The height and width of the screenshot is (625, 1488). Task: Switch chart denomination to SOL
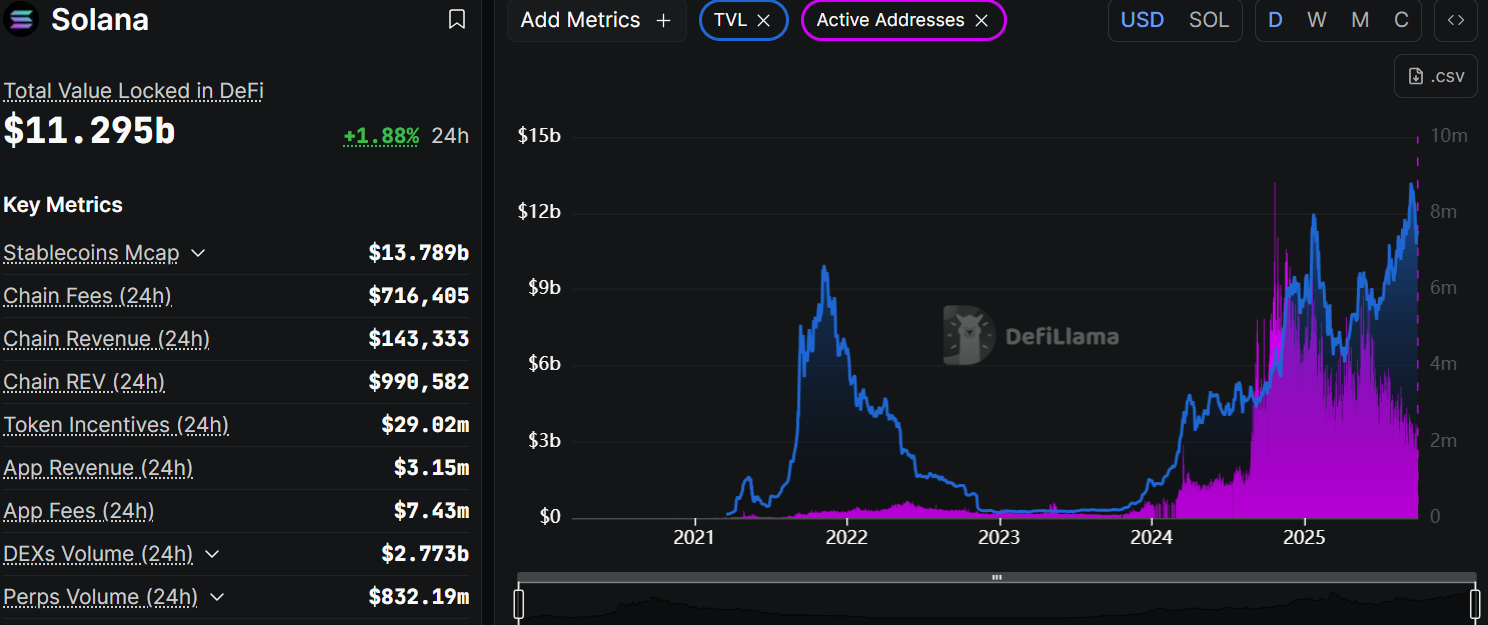(1209, 20)
